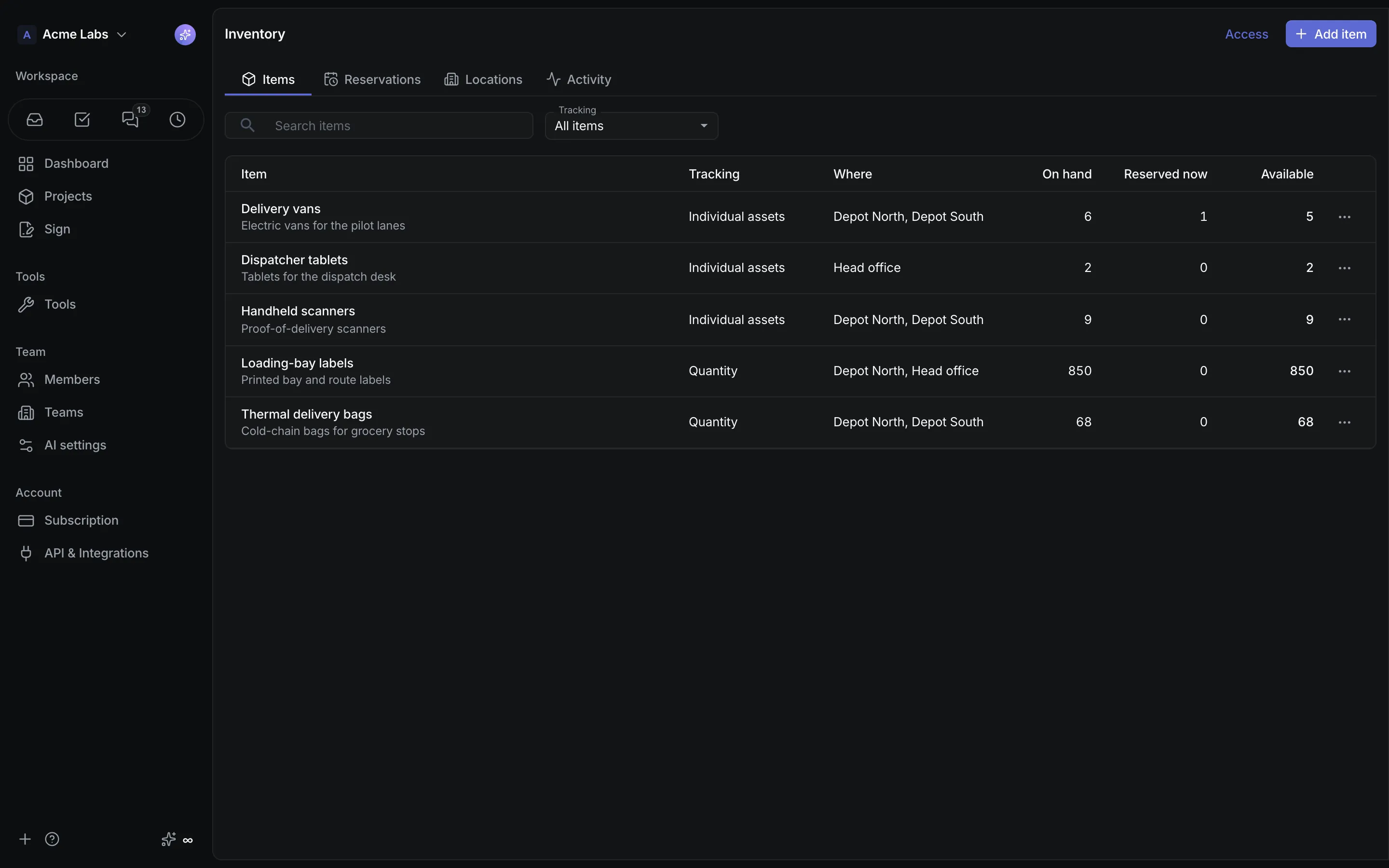Select the Items tab
The width and height of the screenshot is (1389, 868).
pyautogui.click(x=268, y=79)
